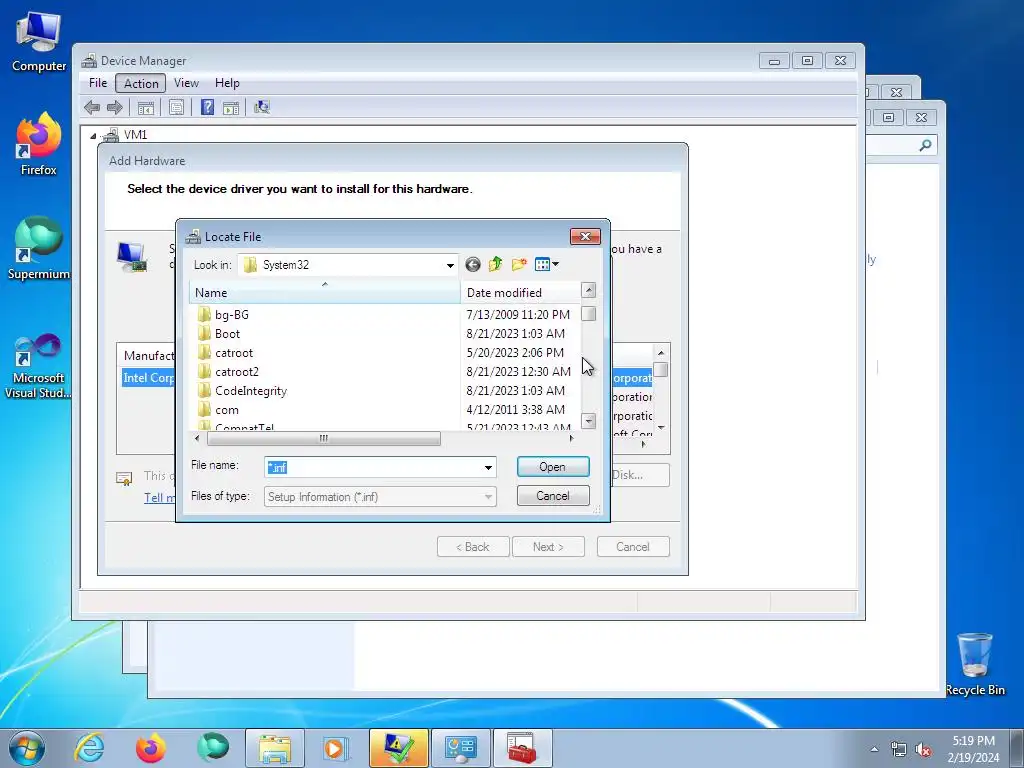Image resolution: width=1024 pixels, height=768 pixels.
Task: Click the taskbar clock showing 5:19 PM
Action: click(973, 749)
